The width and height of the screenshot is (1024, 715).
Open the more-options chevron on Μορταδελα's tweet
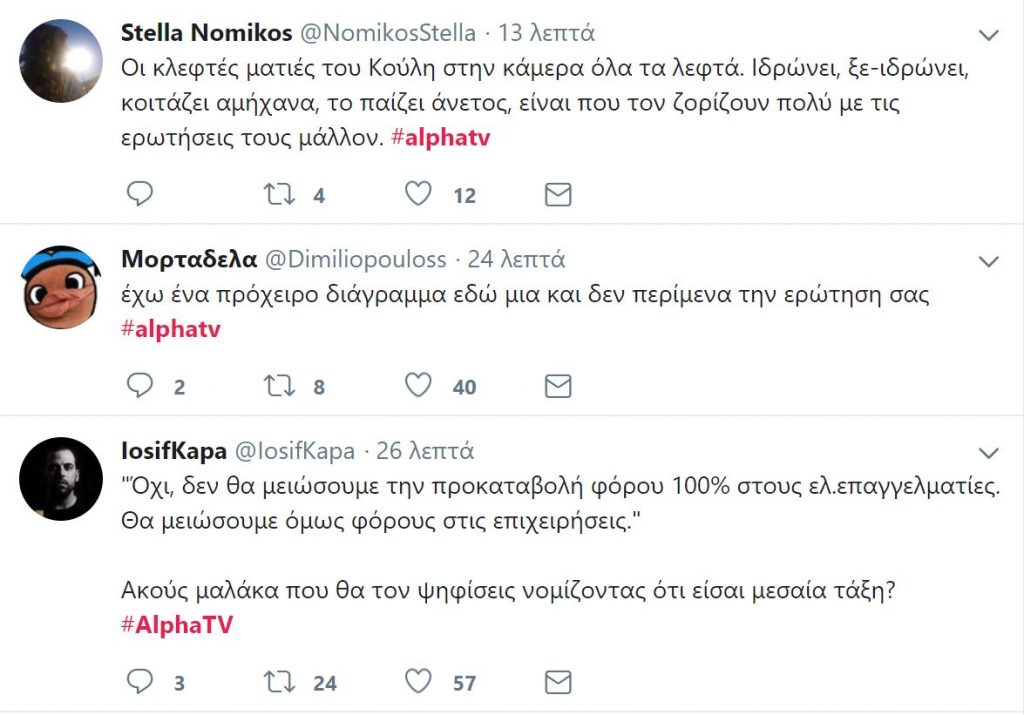tap(988, 263)
